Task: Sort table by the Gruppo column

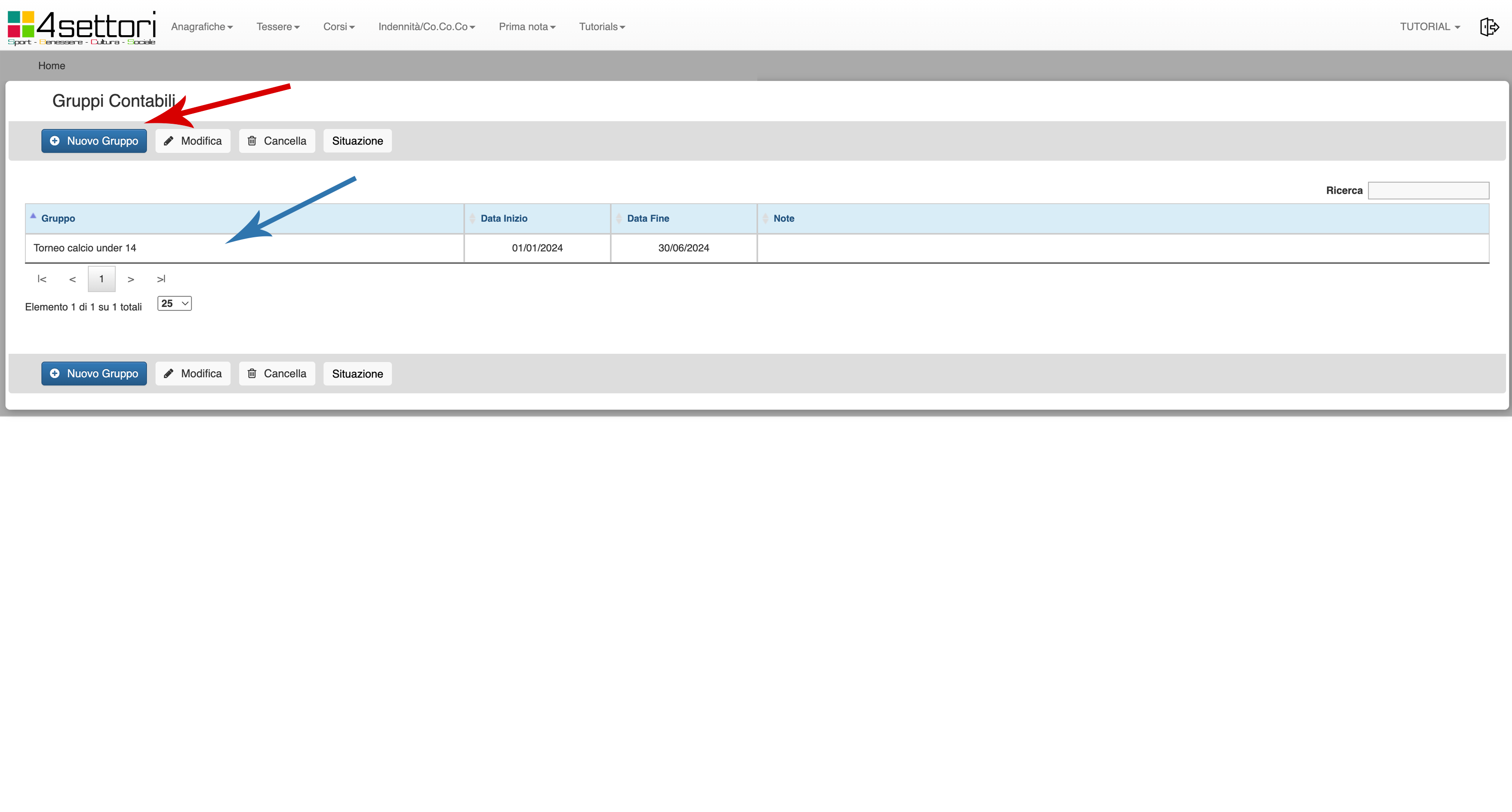Action: click(x=58, y=219)
